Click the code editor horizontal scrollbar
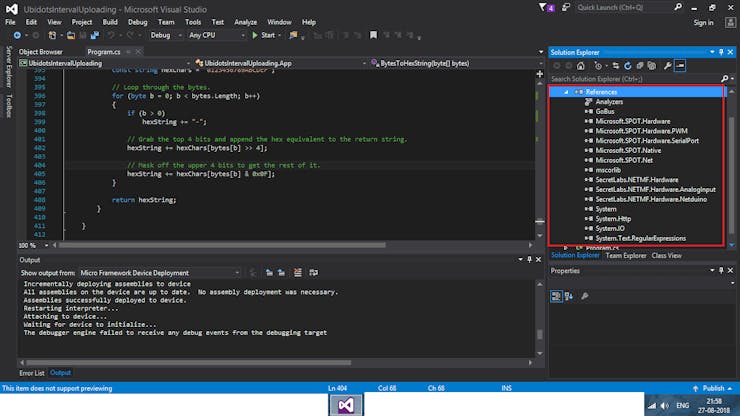This screenshot has width=740, height=416. (222, 246)
